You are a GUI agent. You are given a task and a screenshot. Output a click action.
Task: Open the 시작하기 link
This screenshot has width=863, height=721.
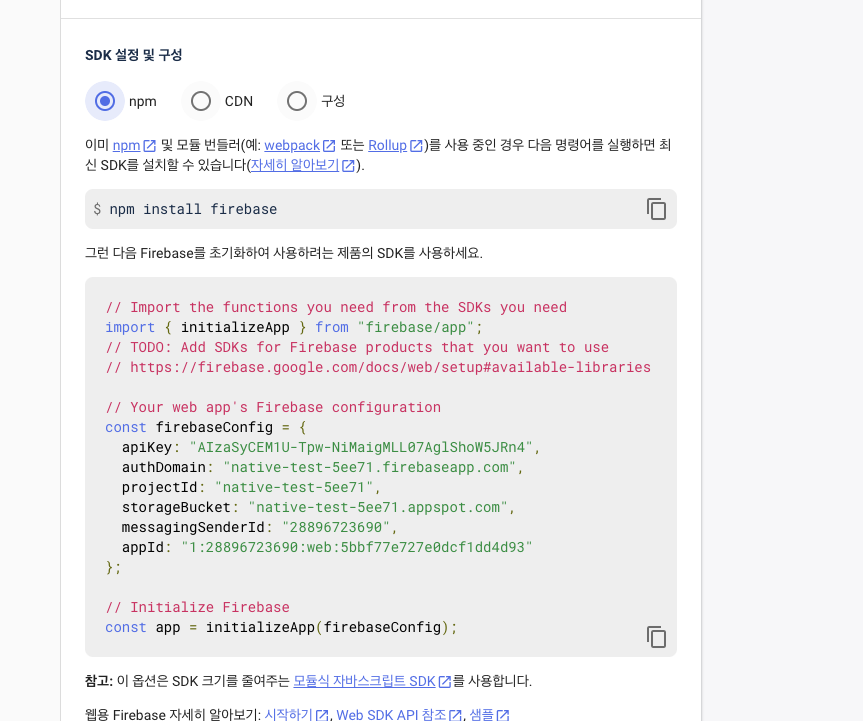click(296, 715)
